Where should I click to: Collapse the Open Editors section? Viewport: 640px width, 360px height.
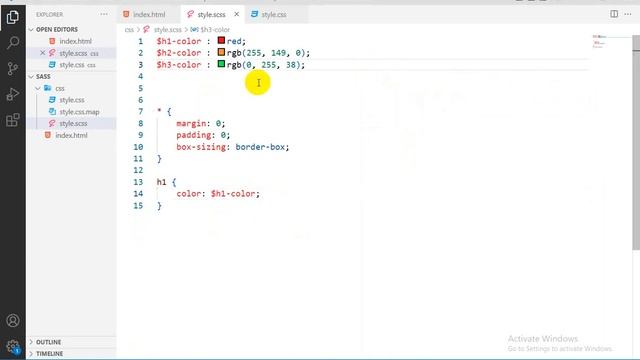coord(31,29)
